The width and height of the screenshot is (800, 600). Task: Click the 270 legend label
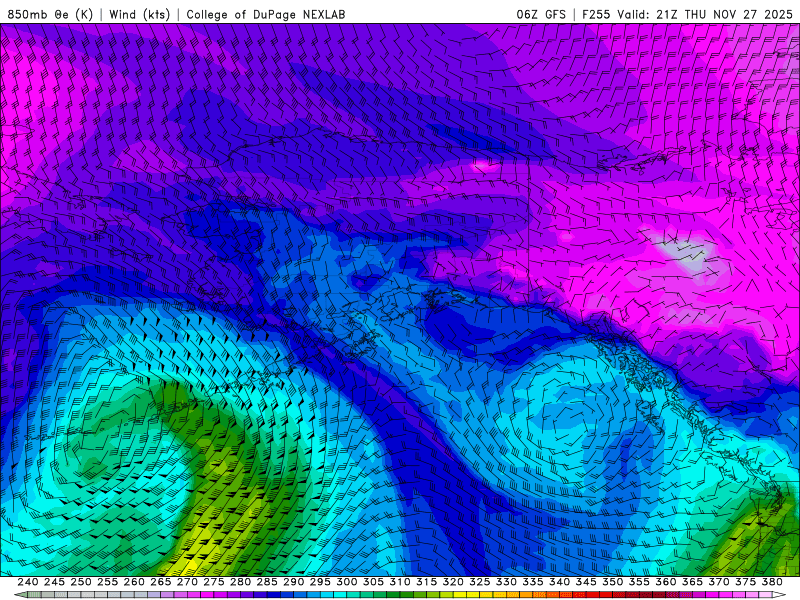click(x=187, y=582)
